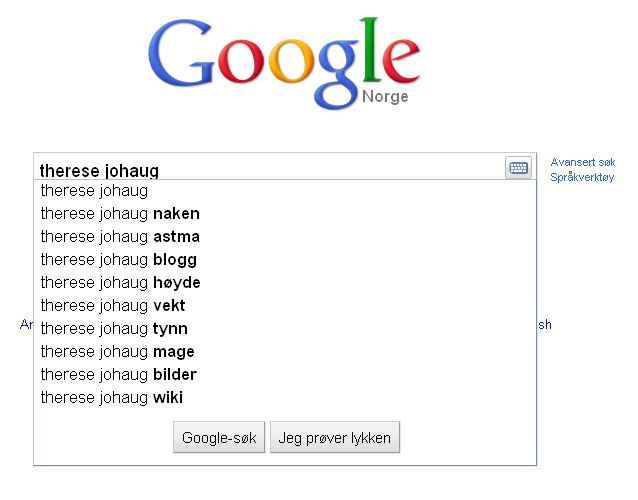Focus the search field containing 'therese johaug'
638x500 pixels.
(x=269, y=167)
